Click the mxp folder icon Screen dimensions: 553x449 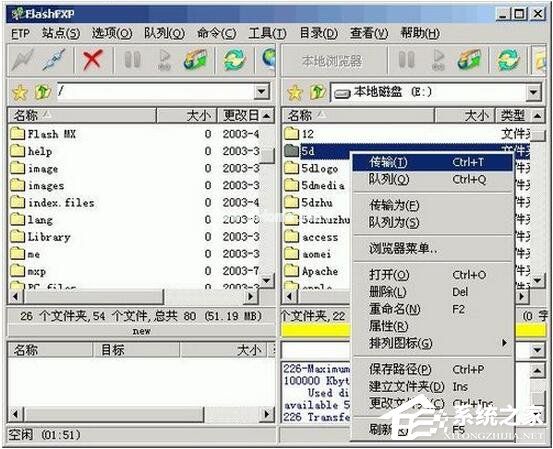point(17,271)
